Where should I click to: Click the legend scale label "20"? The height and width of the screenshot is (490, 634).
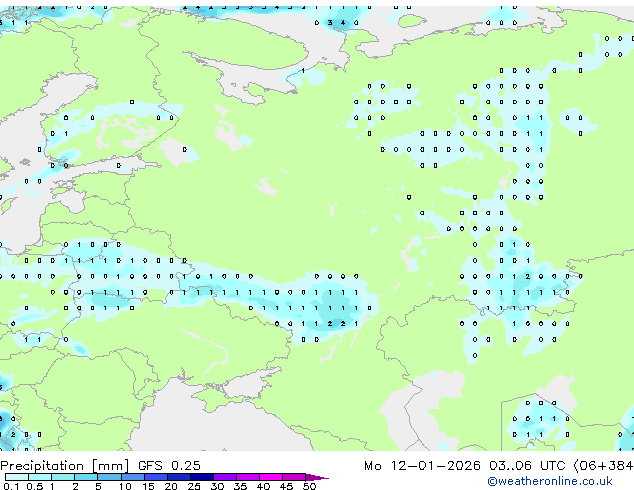click(171, 486)
